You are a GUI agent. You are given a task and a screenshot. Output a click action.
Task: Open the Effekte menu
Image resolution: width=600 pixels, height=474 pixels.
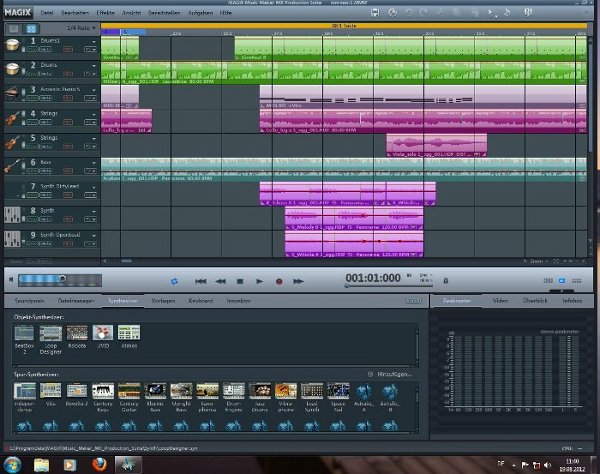pos(105,13)
